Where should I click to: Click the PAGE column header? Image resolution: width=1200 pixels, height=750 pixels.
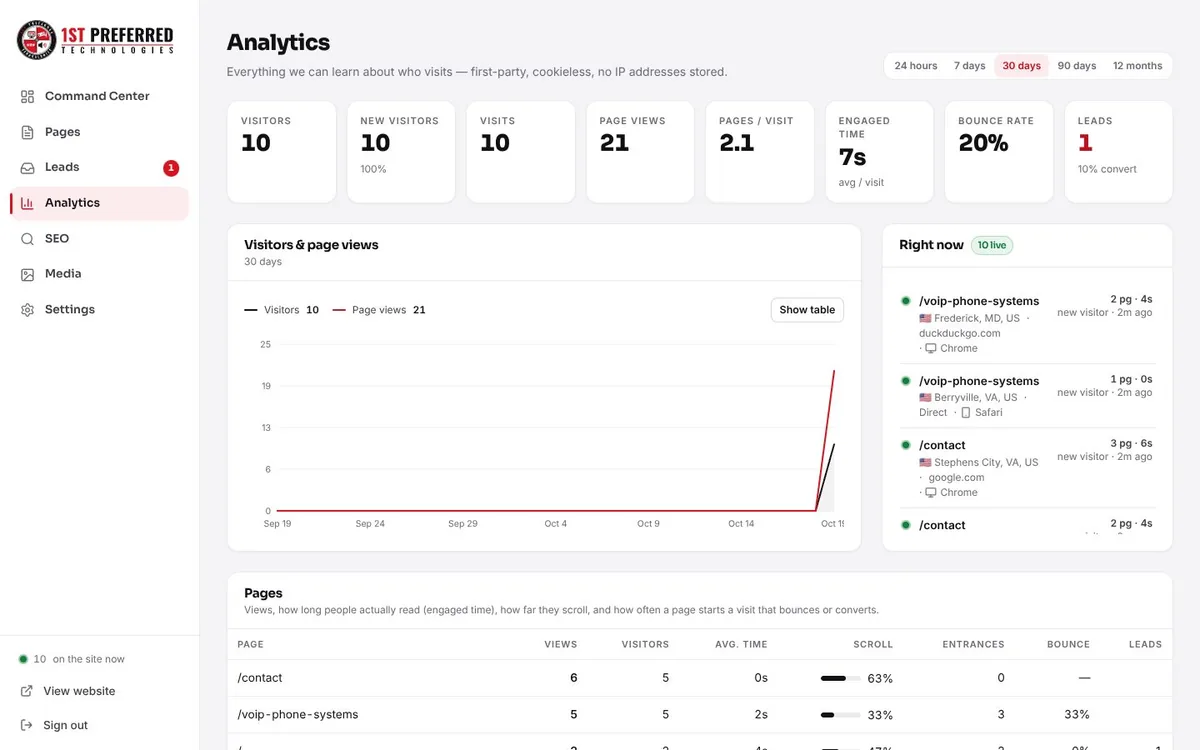point(251,644)
